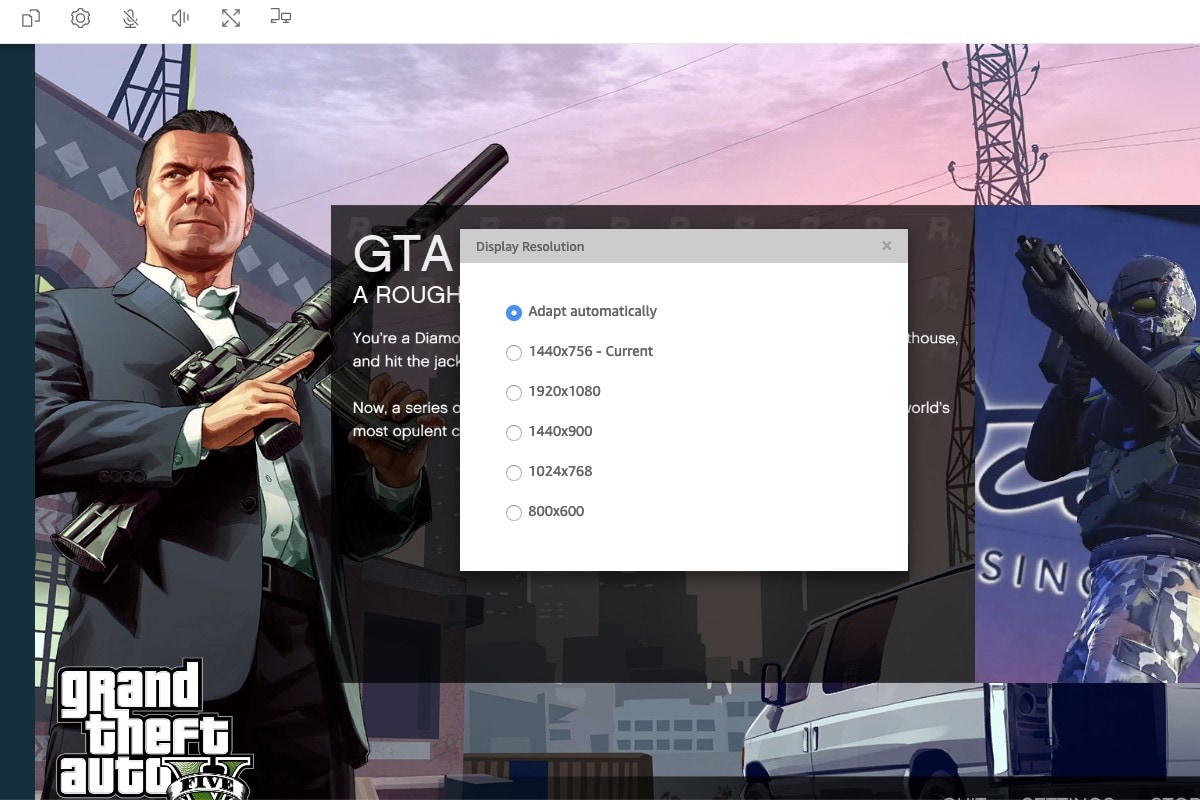The height and width of the screenshot is (800, 1200).
Task: Close the Display Resolution dialog
Action: 887,246
